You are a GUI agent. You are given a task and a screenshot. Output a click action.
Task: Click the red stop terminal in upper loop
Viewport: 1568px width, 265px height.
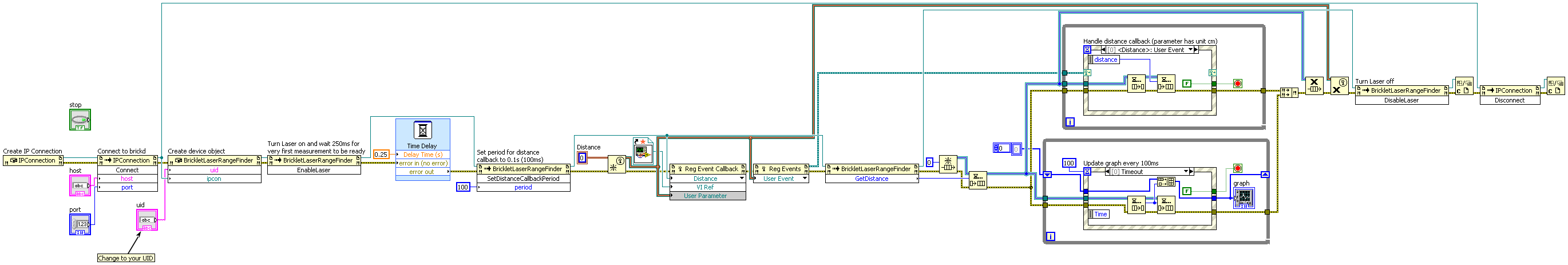pyautogui.click(x=1237, y=84)
